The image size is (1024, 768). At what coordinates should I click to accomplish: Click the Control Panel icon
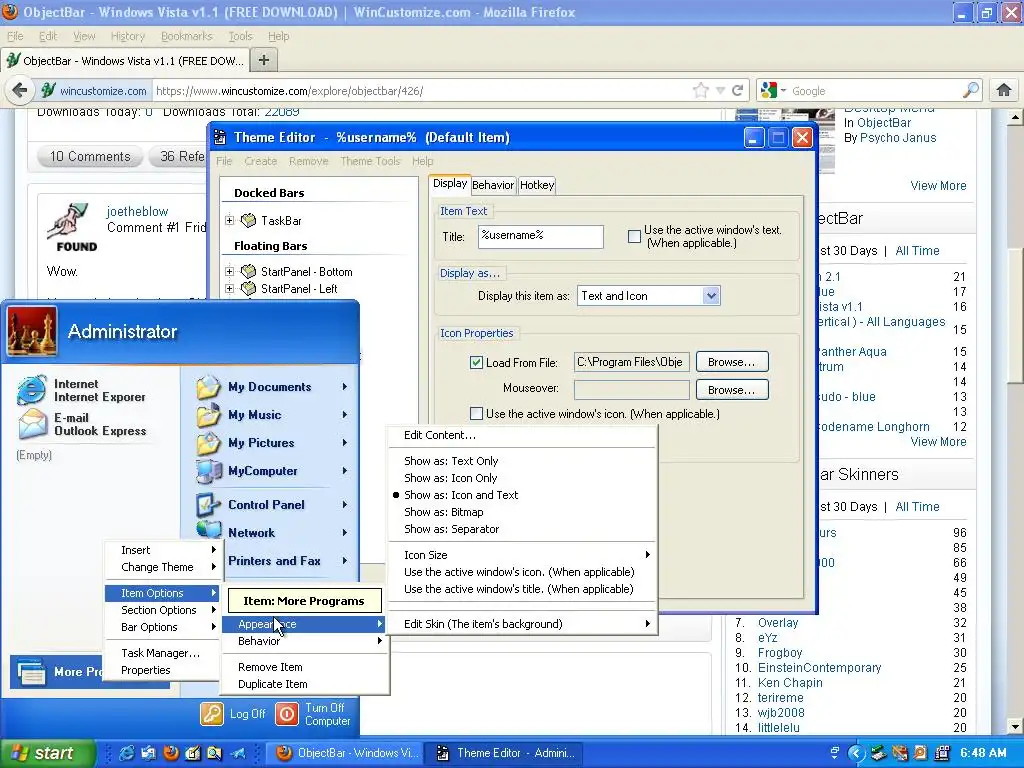coord(208,504)
